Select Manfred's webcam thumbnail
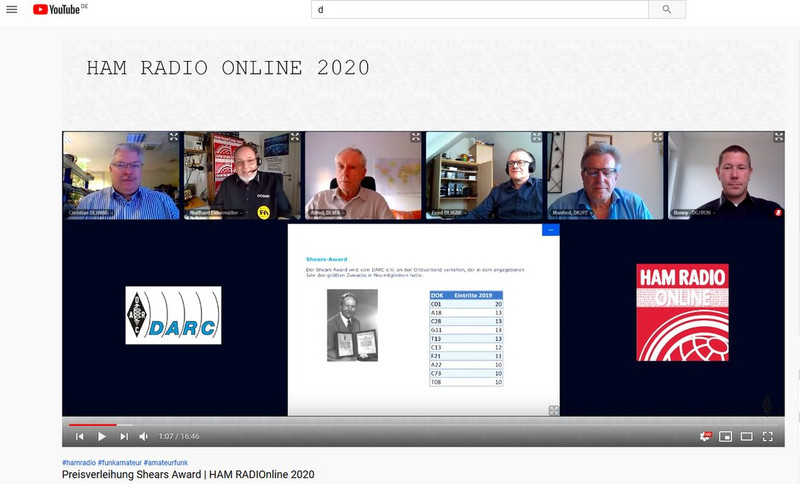The image size is (800, 484). (605, 175)
